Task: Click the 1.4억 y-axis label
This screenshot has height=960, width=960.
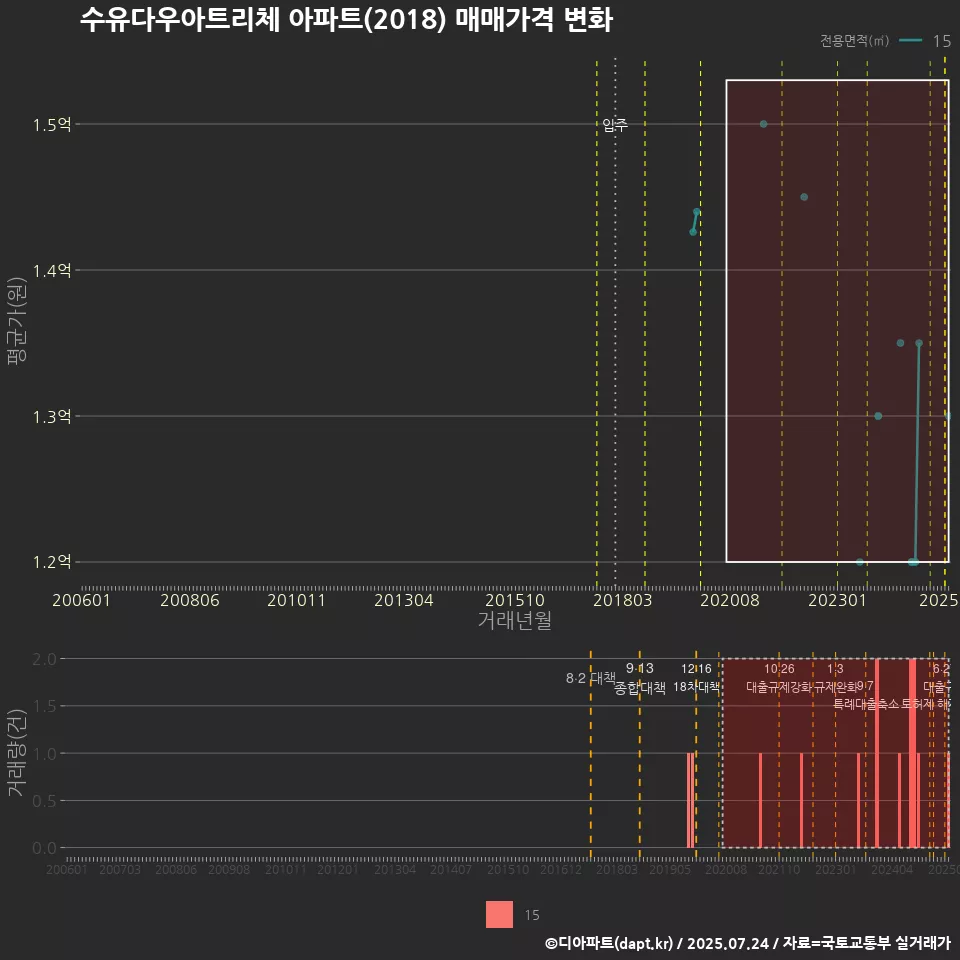Action: [52, 271]
